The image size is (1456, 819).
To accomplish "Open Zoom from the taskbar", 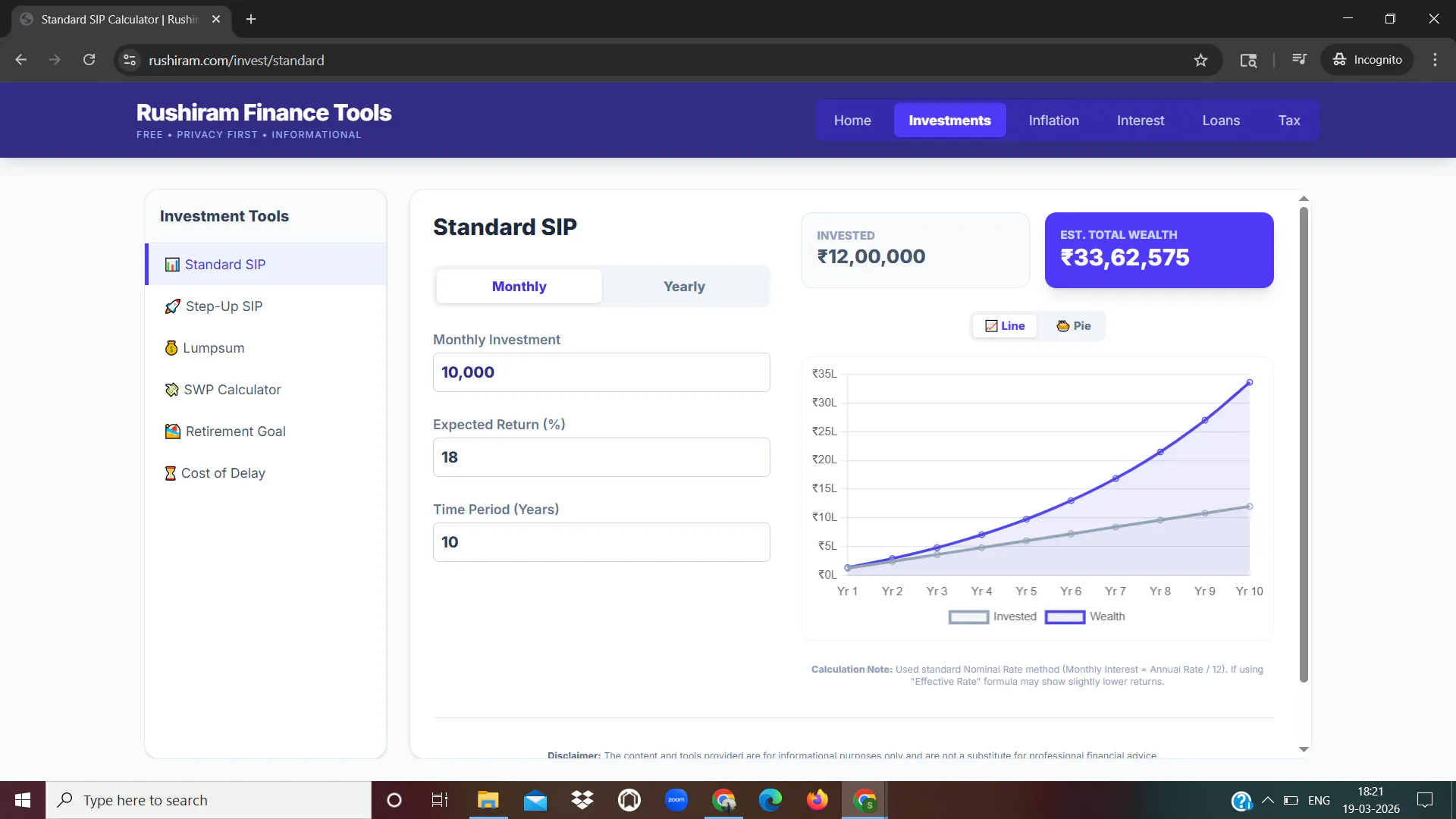I will pos(676,800).
